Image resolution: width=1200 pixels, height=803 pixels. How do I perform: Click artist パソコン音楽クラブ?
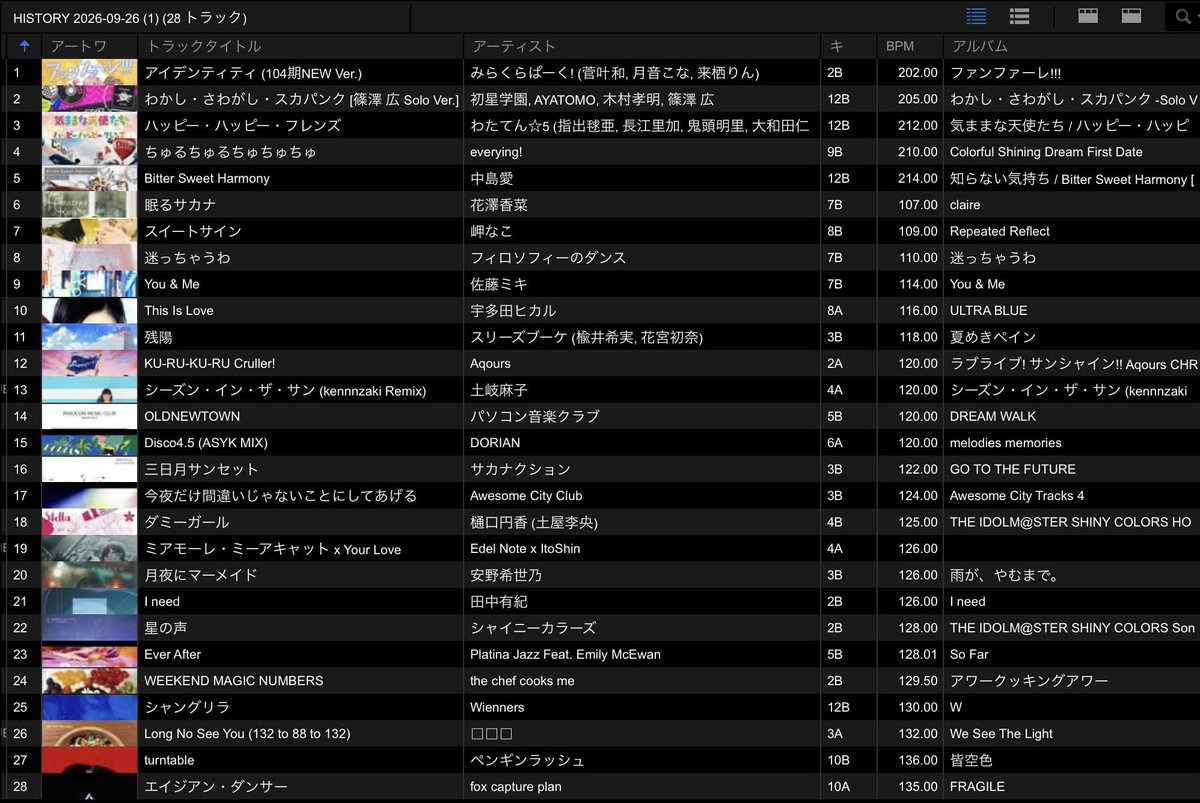pos(535,416)
